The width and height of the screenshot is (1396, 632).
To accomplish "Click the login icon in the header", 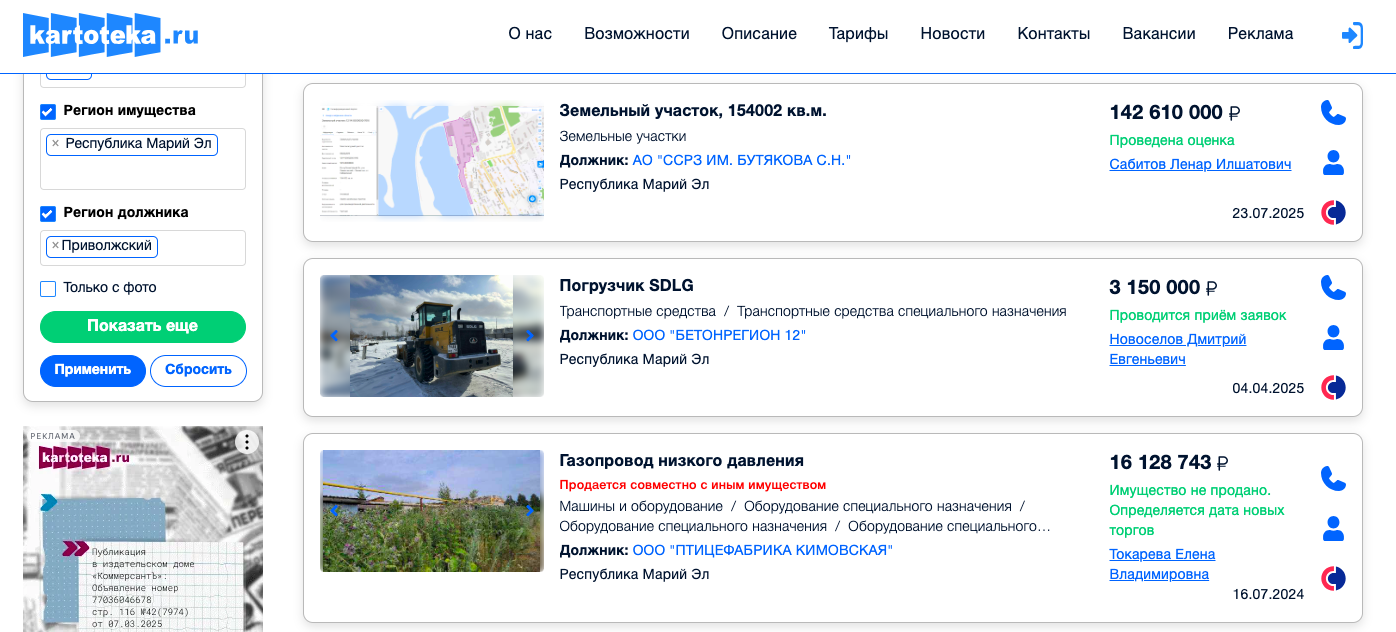I will 1351,35.
